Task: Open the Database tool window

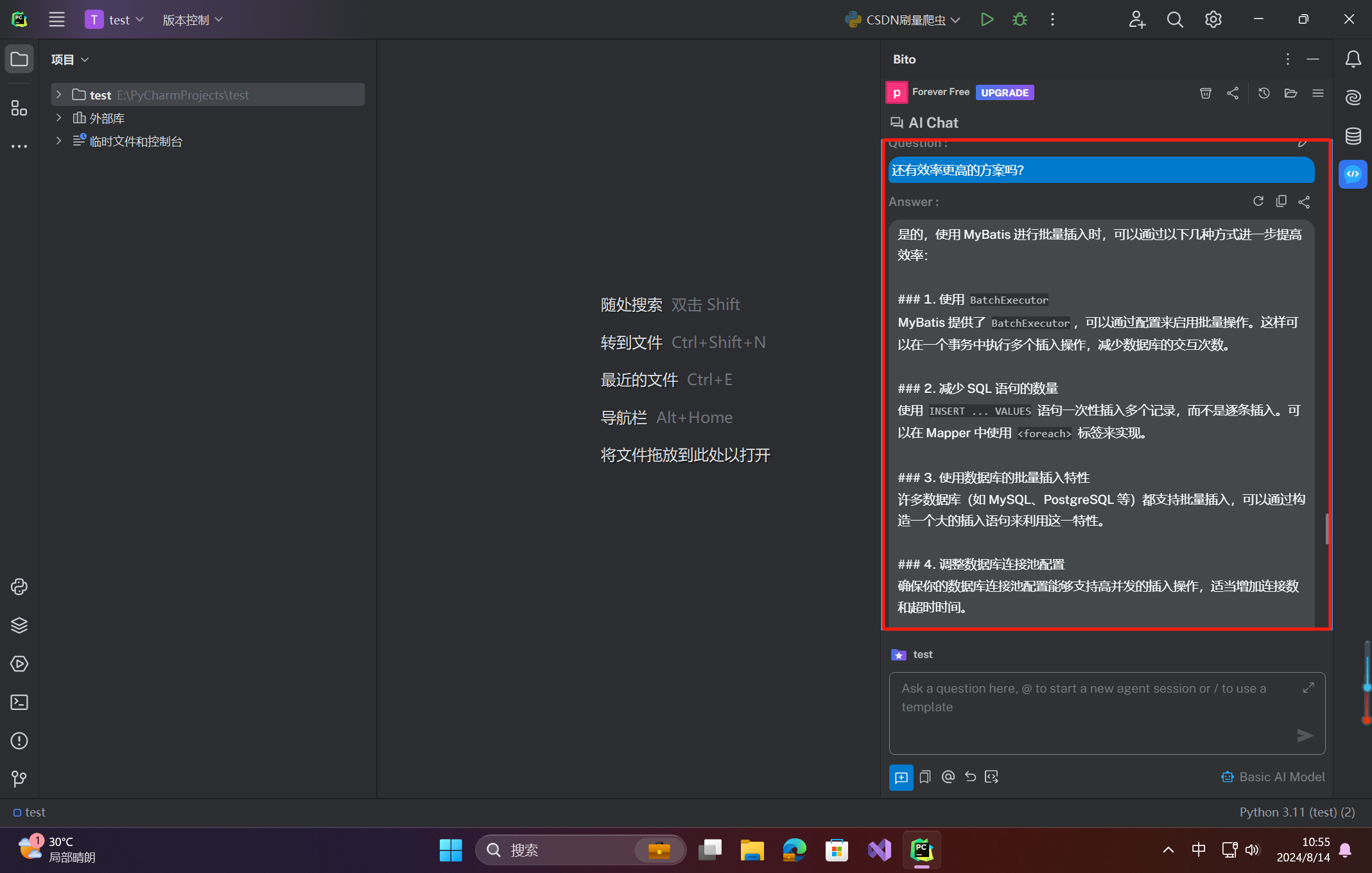Action: (x=1353, y=136)
